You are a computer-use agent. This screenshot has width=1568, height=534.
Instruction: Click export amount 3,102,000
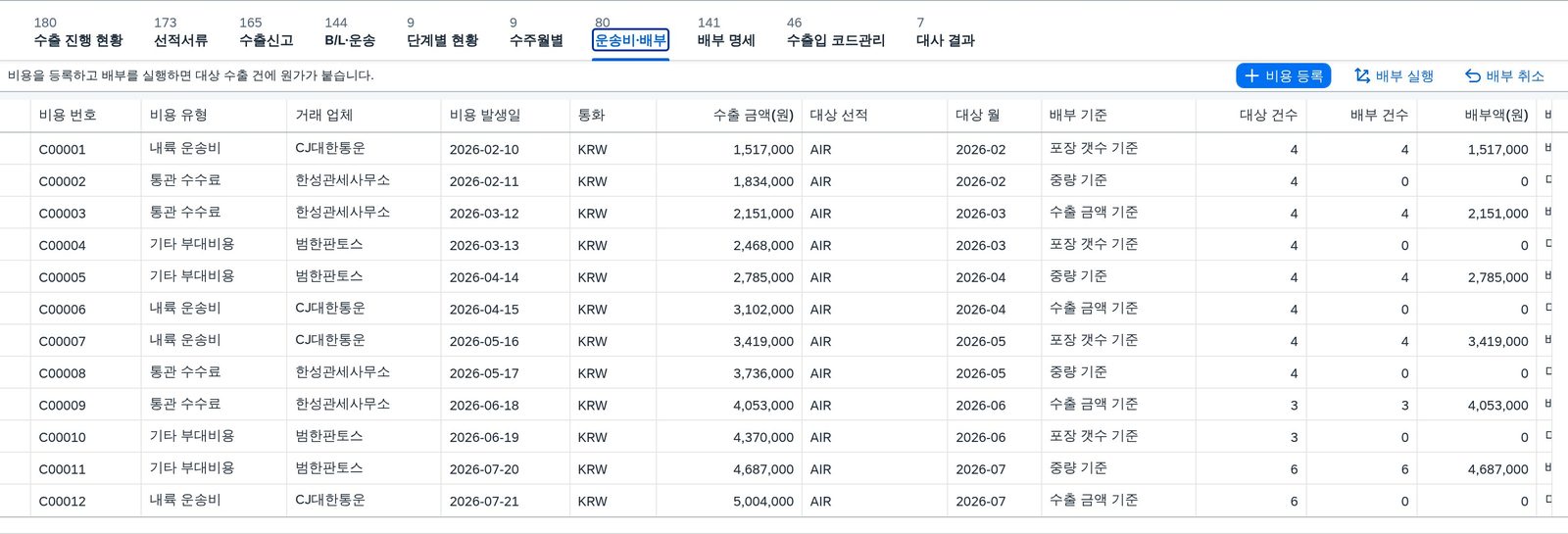pos(763,310)
